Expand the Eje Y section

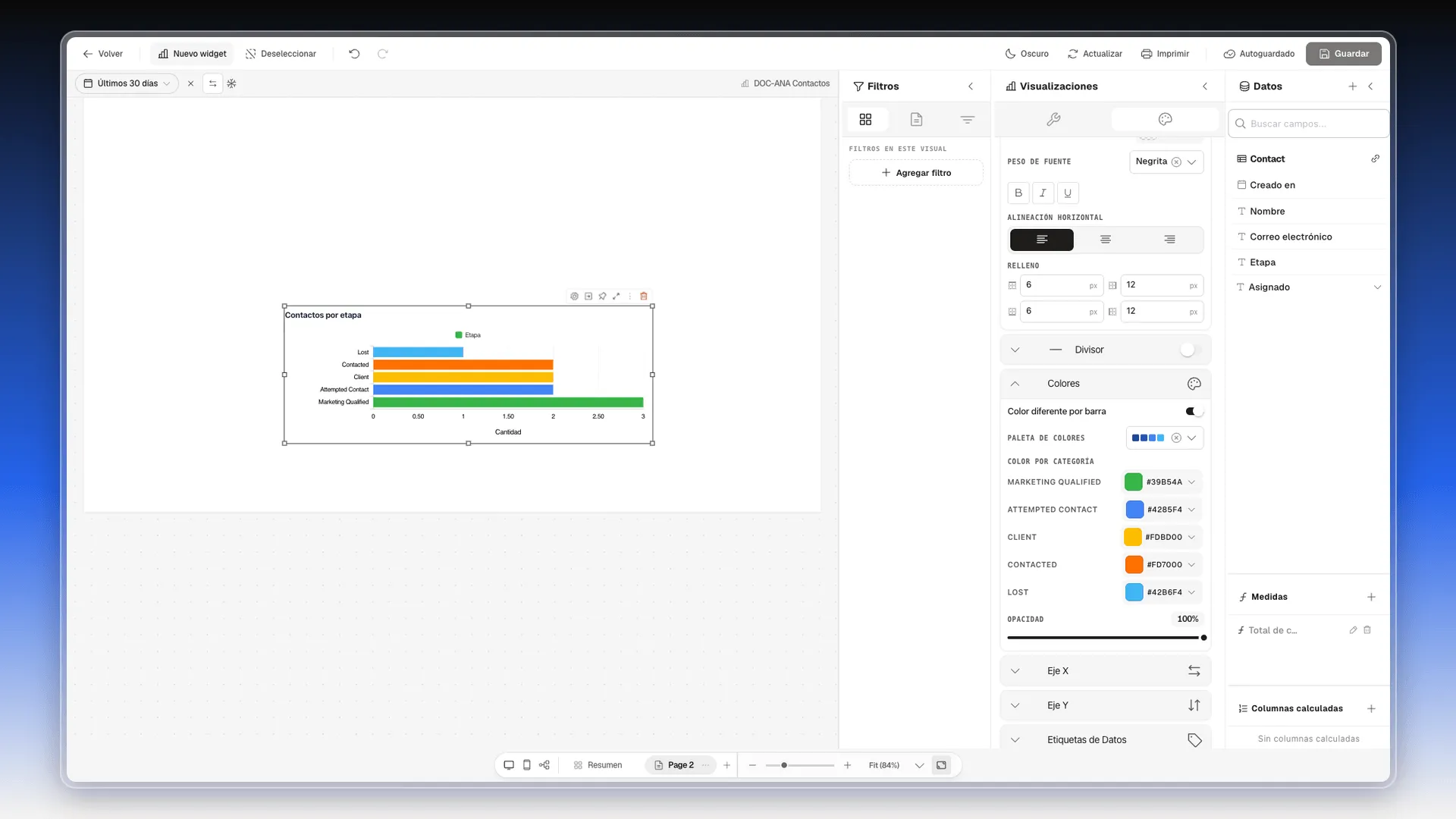click(x=1015, y=705)
